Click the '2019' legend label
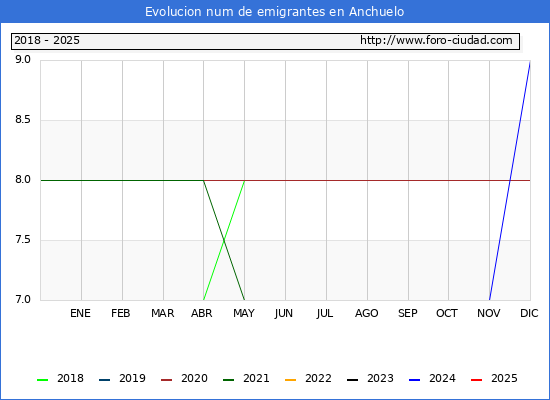This screenshot has height=400, width=550. click(x=132, y=378)
